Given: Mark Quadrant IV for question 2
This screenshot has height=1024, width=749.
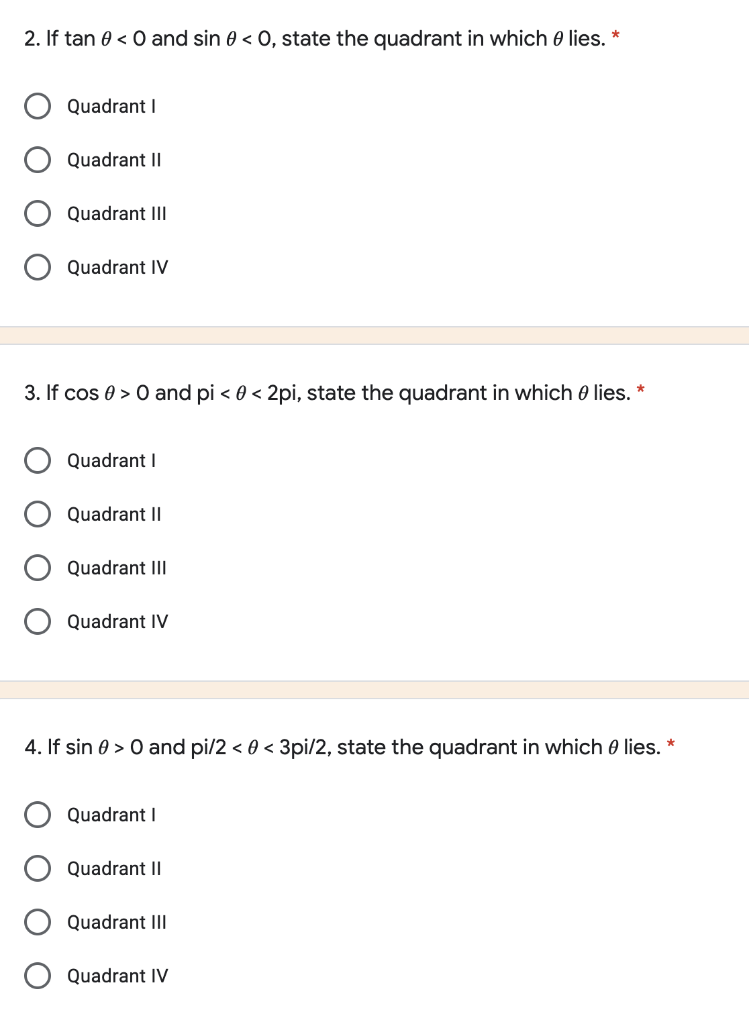Looking at the screenshot, I should click(x=37, y=267).
